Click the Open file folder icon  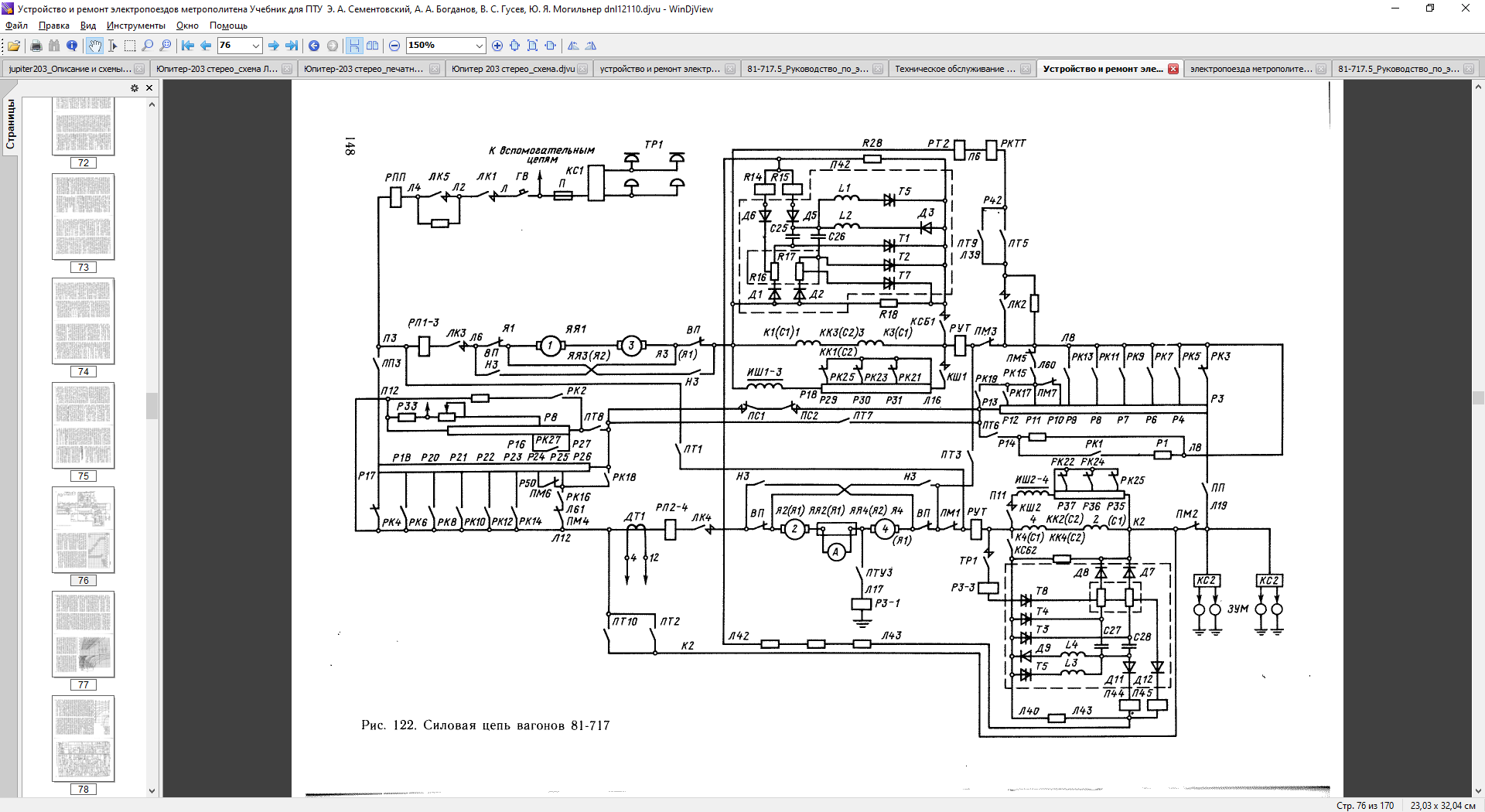point(14,46)
